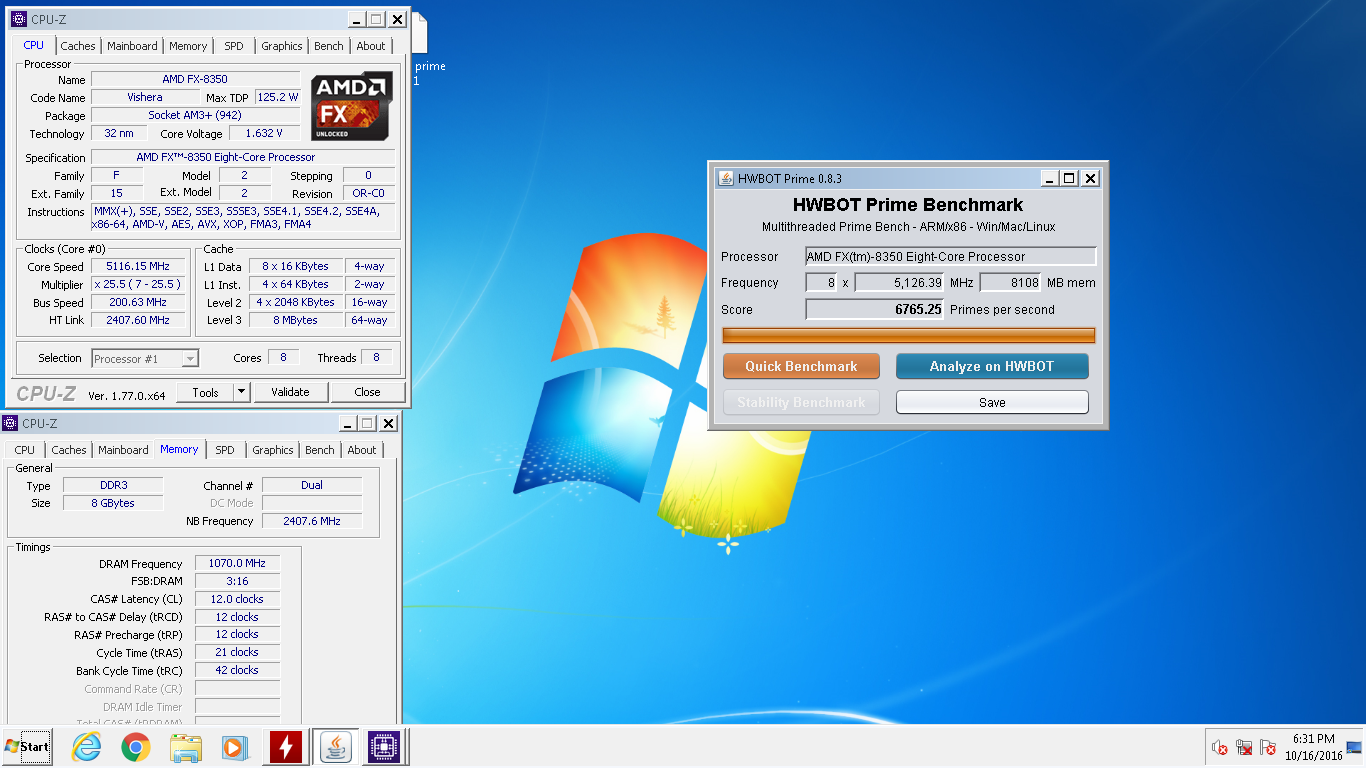Image resolution: width=1366 pixels, height=768 pixels.
Task: Open About tab in lower CPU-Z window
Action: click(362, 450)
